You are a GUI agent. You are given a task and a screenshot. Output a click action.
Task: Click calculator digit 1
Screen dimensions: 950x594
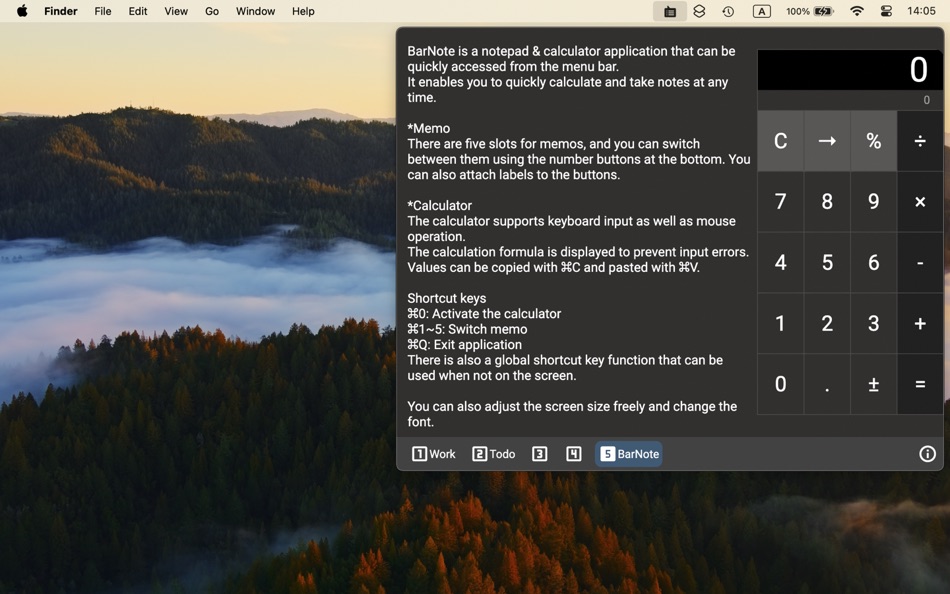coord(780,324)
